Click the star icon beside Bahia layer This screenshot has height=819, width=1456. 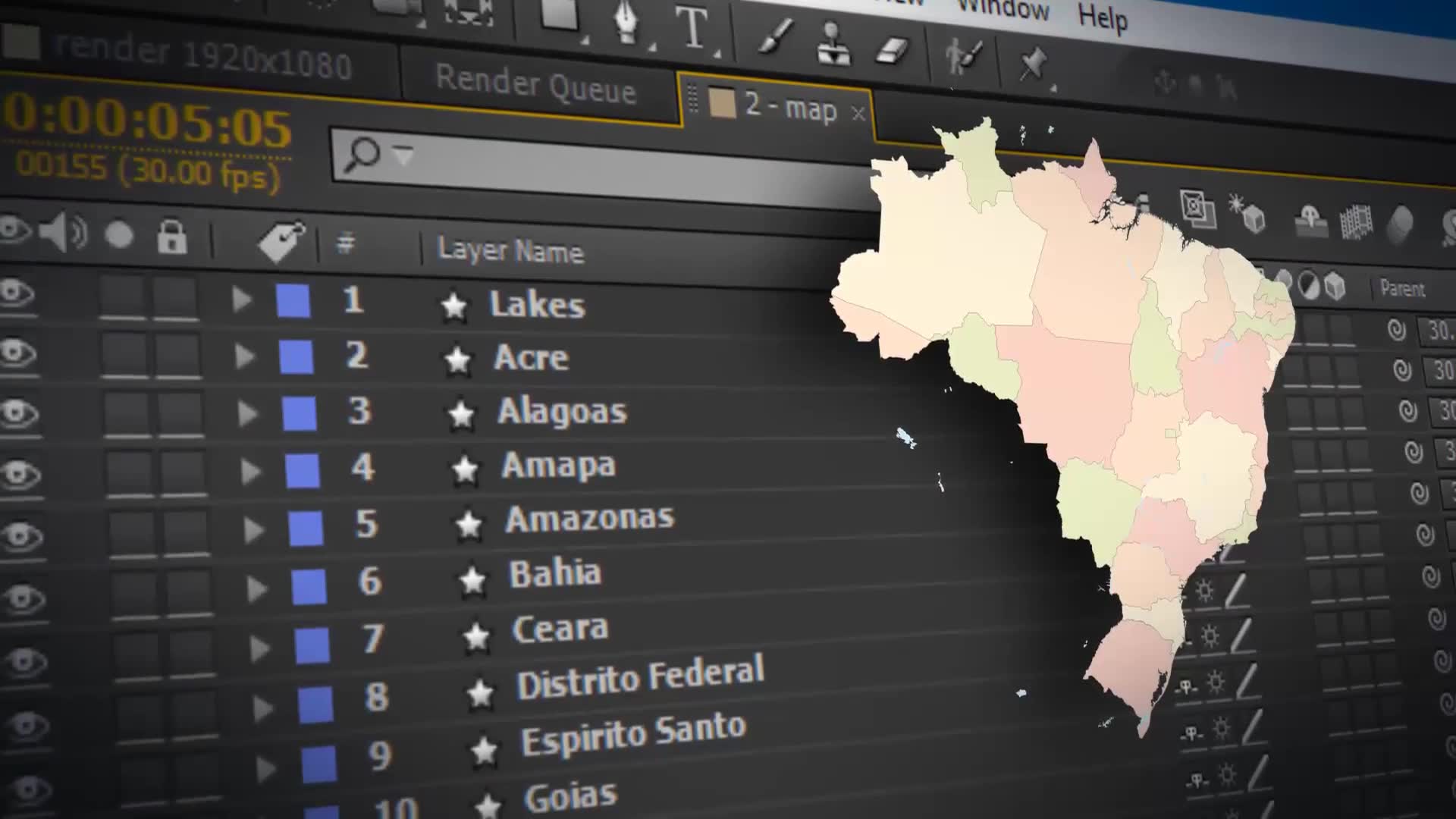(472, 581)
